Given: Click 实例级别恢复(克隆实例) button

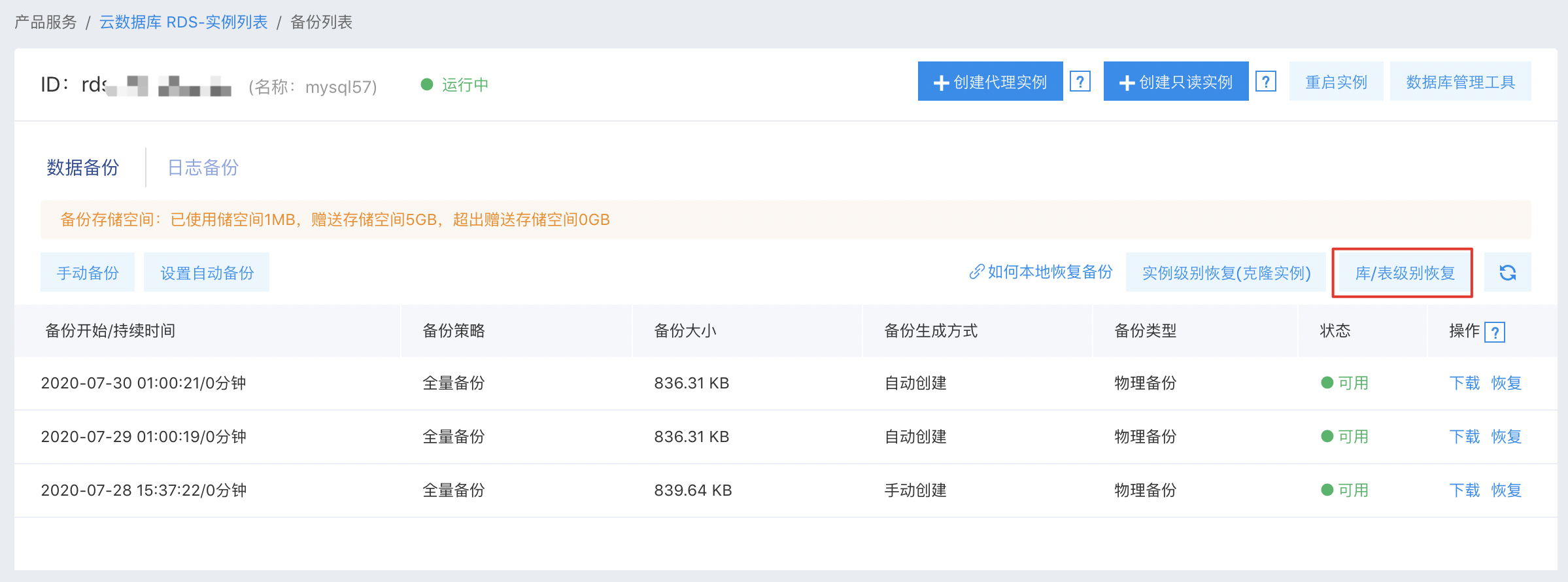Looking at the screenshot, I should click(x=1226, y=272).
